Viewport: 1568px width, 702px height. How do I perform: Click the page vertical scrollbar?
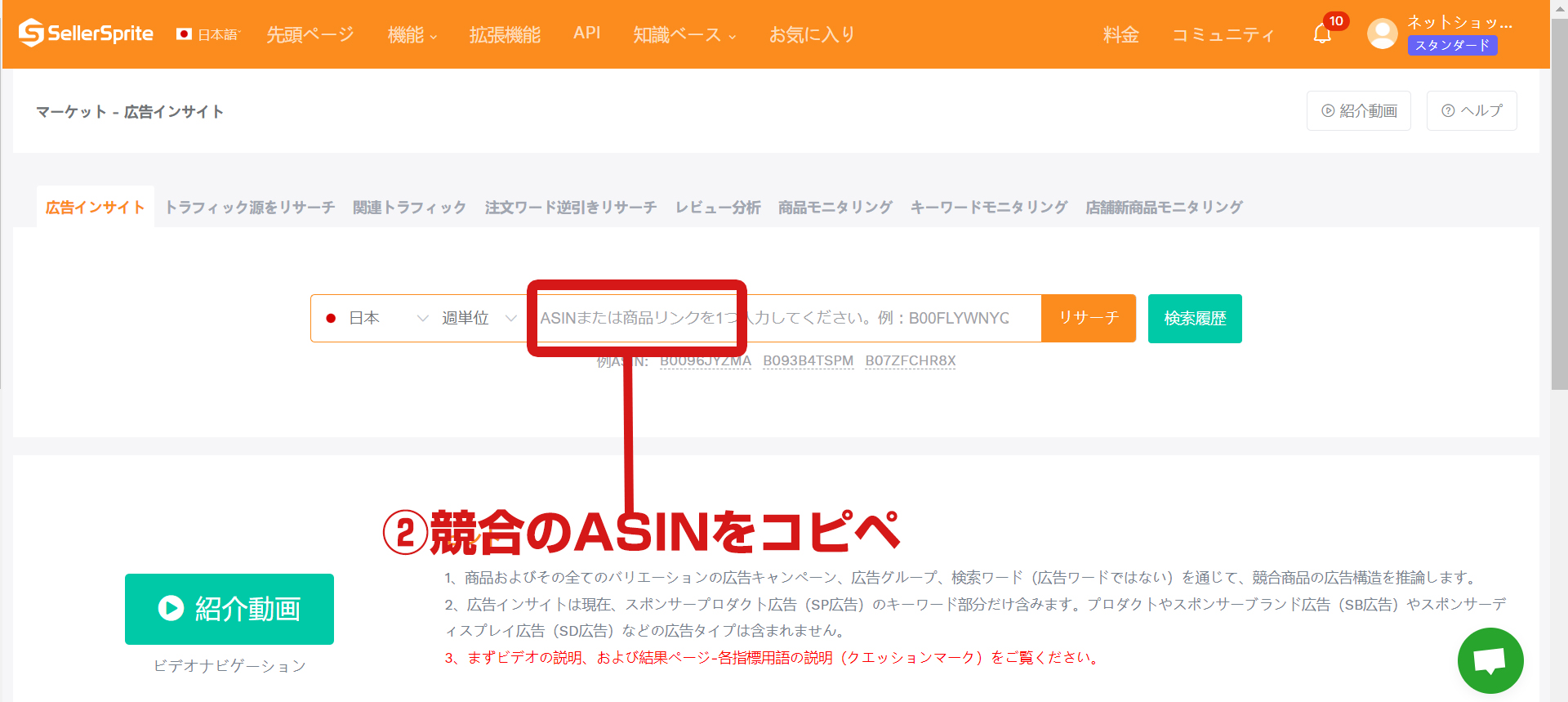tap(1560, 204)
